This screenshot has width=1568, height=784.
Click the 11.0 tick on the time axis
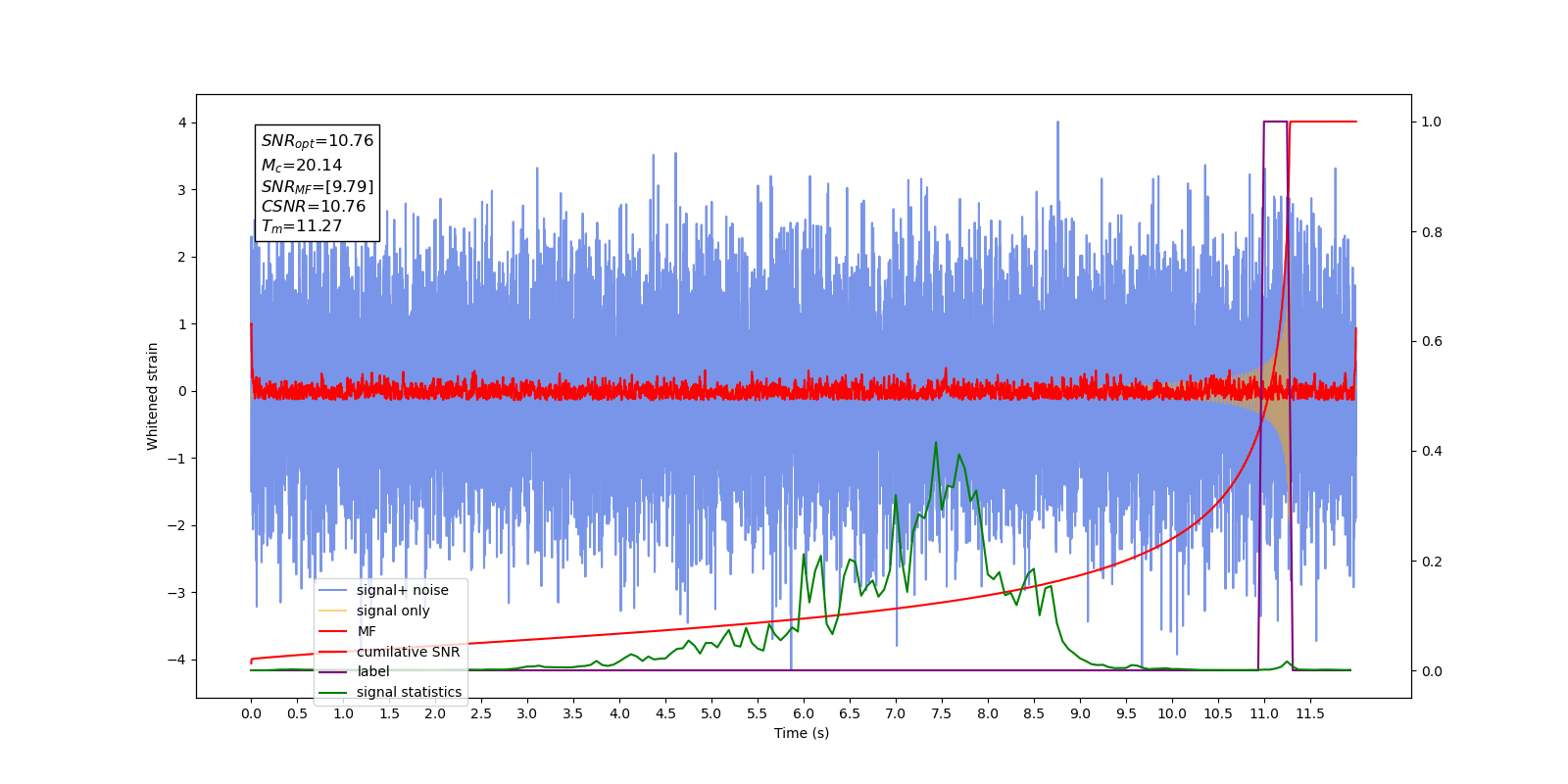pos(1264,713)
